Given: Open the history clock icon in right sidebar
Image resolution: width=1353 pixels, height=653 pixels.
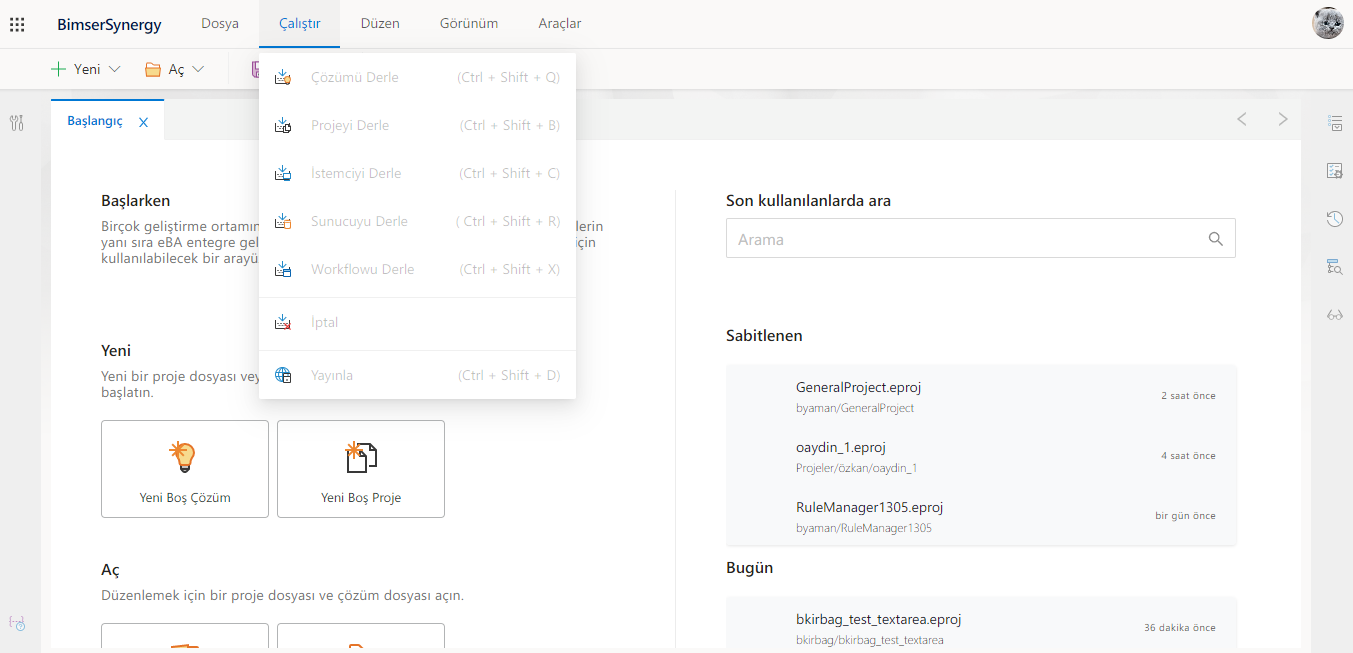Looking at the screenshot, I should [1334, 219].
